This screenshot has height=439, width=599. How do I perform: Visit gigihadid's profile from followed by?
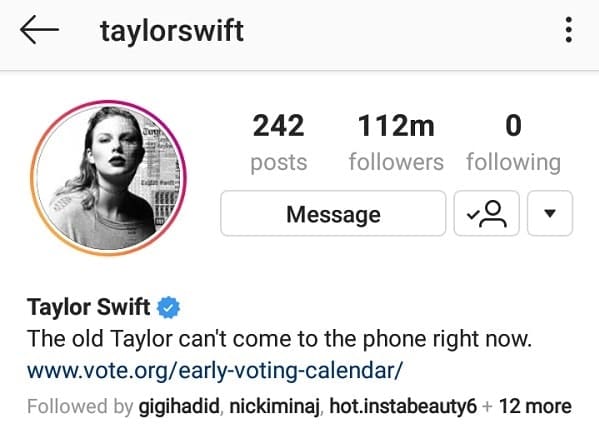tap(179, 407)
